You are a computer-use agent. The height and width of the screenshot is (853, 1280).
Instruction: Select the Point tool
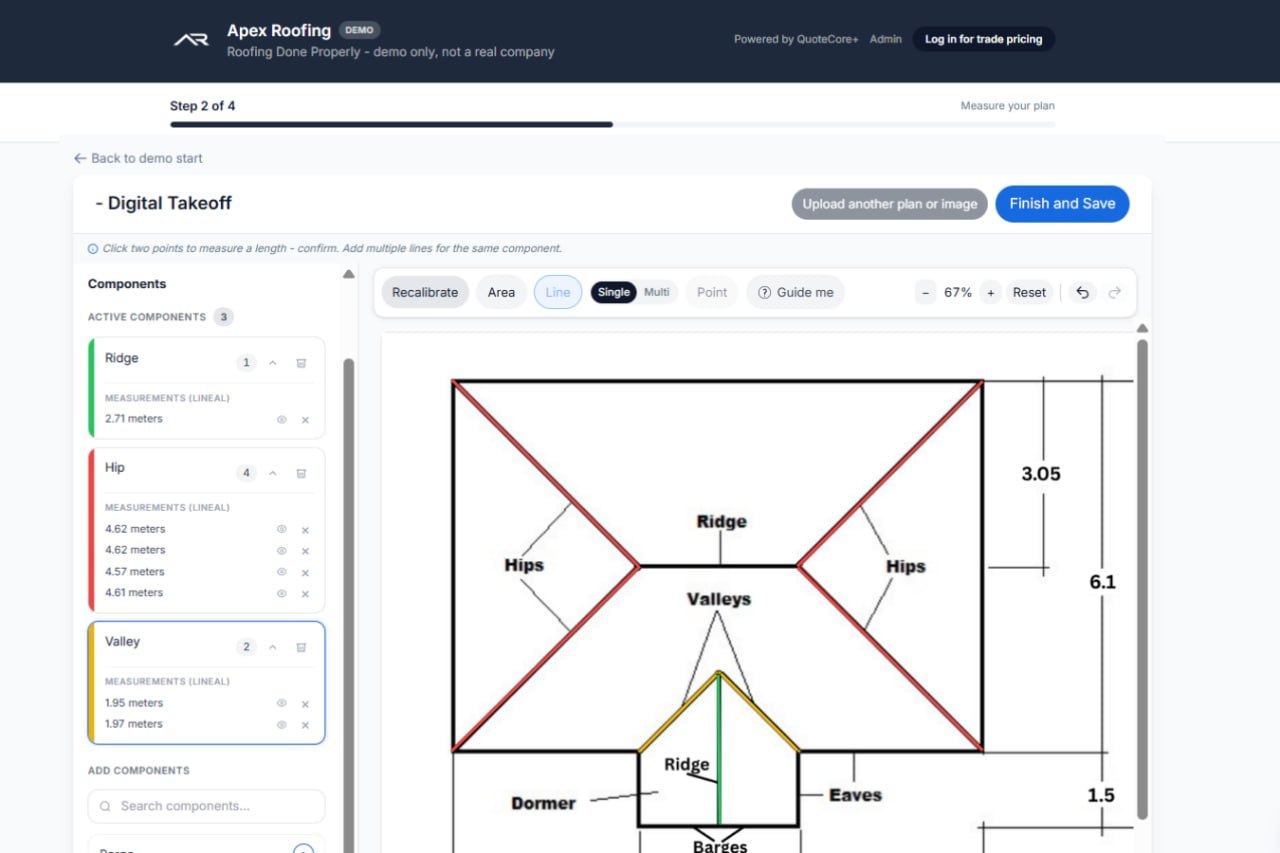pyautogui.click(x=712, y=292)
